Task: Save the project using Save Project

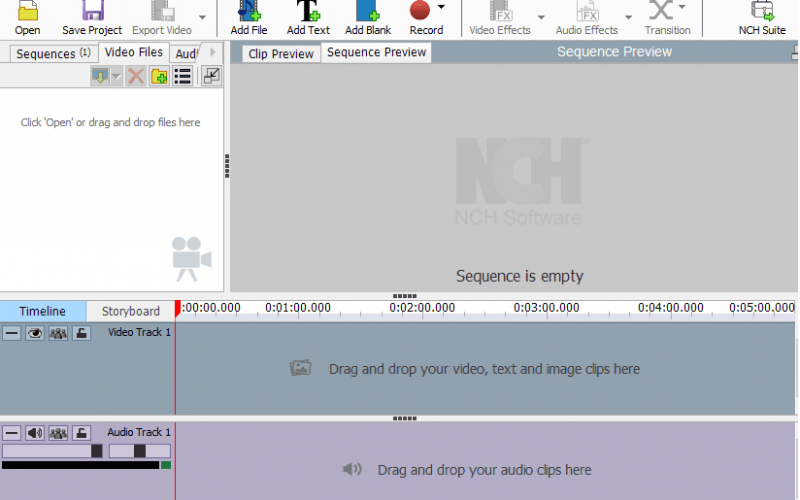Action: pos(92,18)
